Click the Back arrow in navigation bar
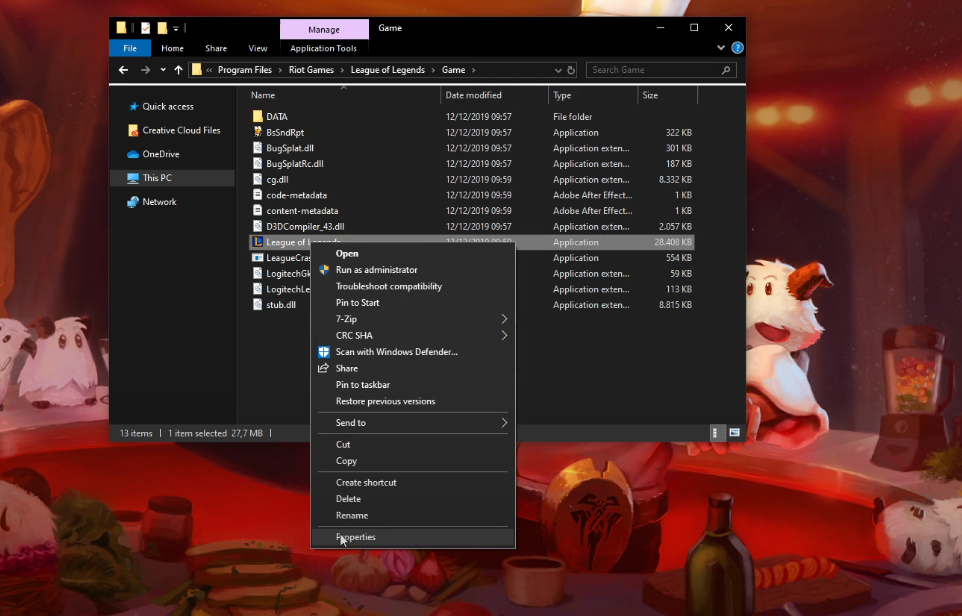This screenshot has width=962, height=616. 123,70
